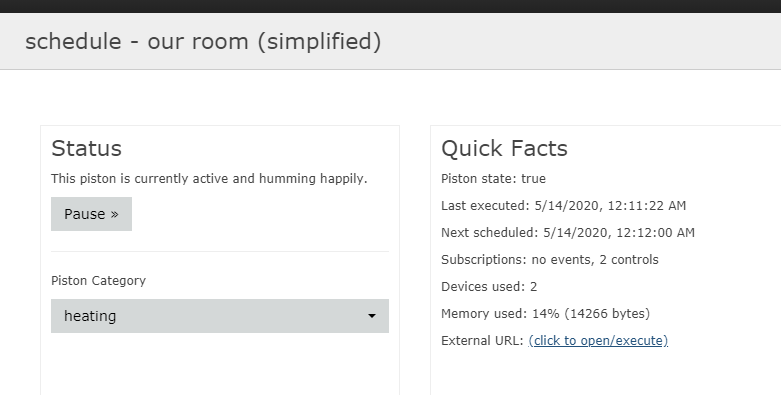Pause the active piston

(91, 214)
